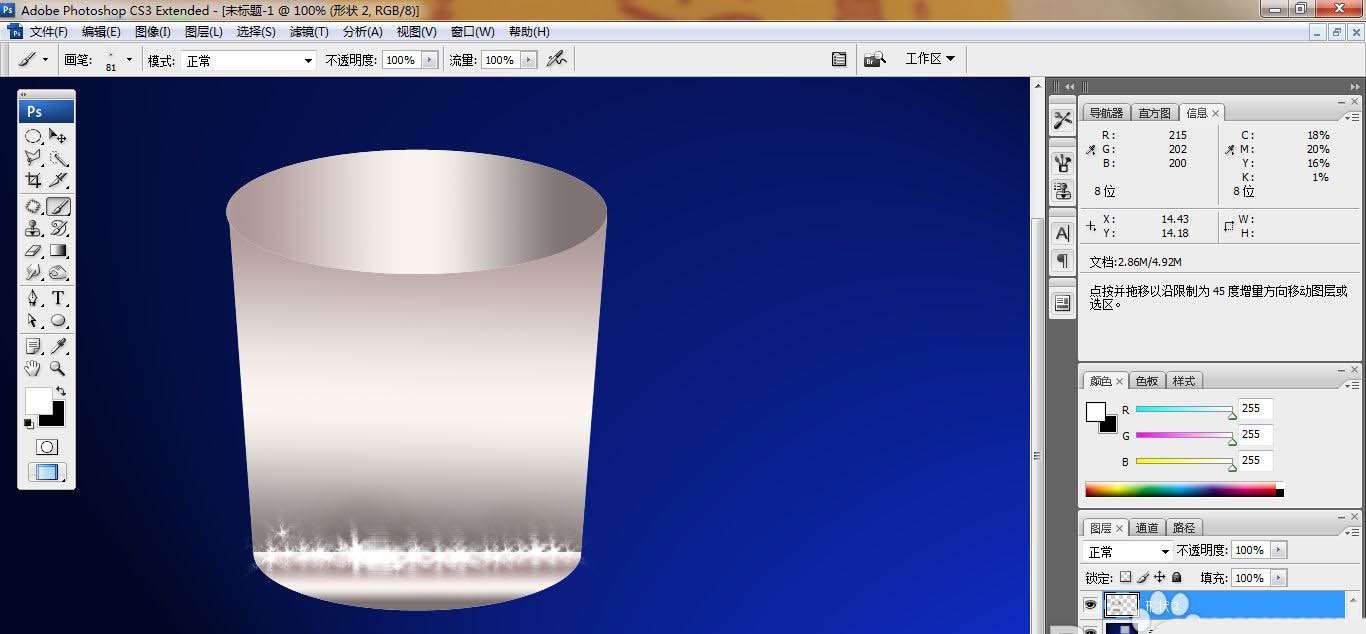
Task: Open the Clone Source dock icon
Action: pos(1062,190)
